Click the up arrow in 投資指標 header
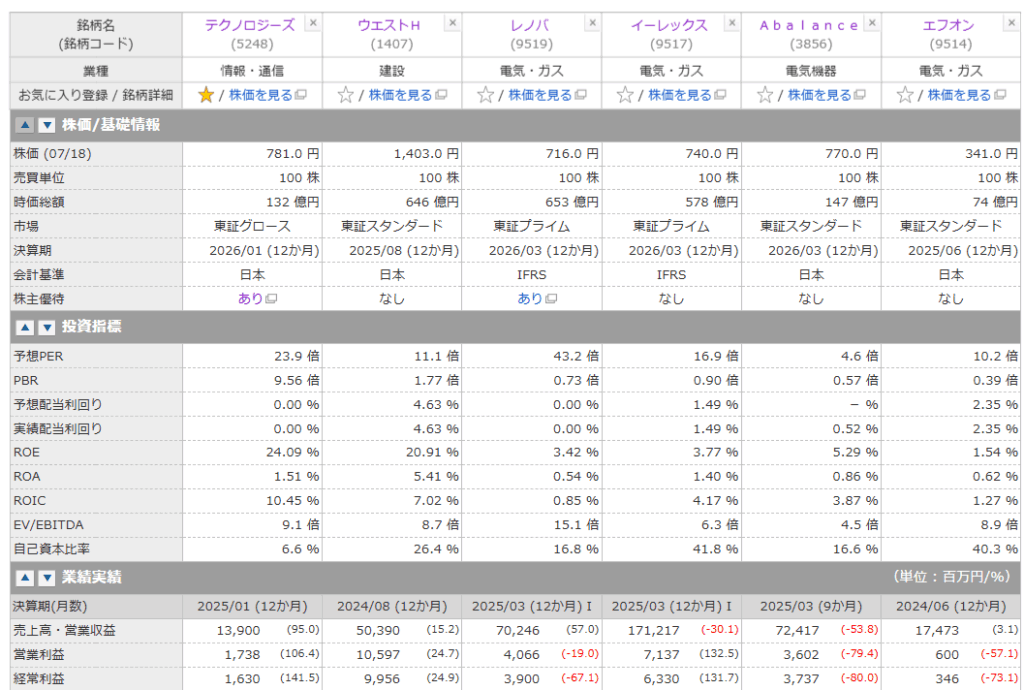Screen dimensions: 1024x690 pos(25,327)
